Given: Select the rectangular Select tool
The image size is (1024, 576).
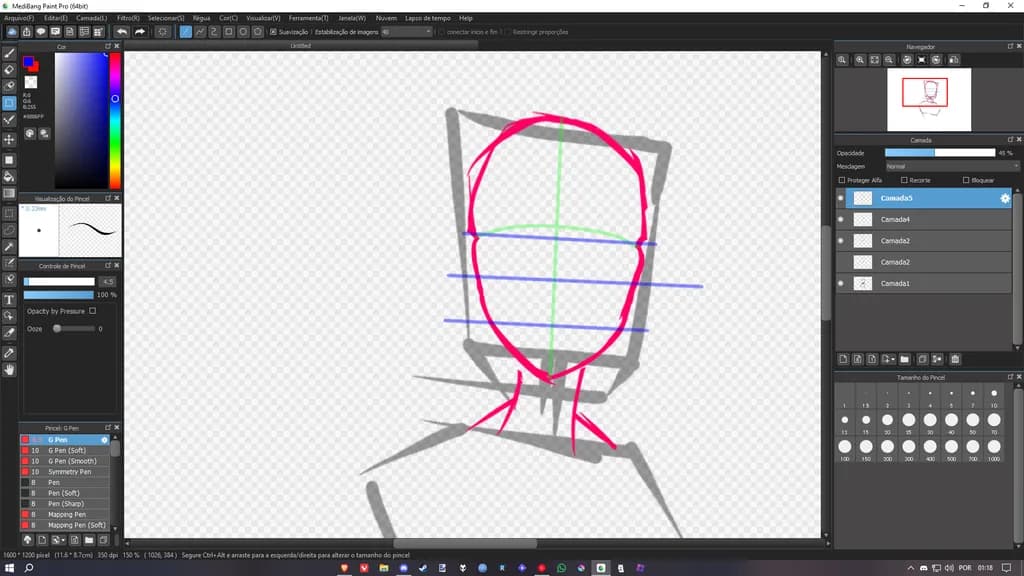Looking at the screenshot, I should (9, 213).
